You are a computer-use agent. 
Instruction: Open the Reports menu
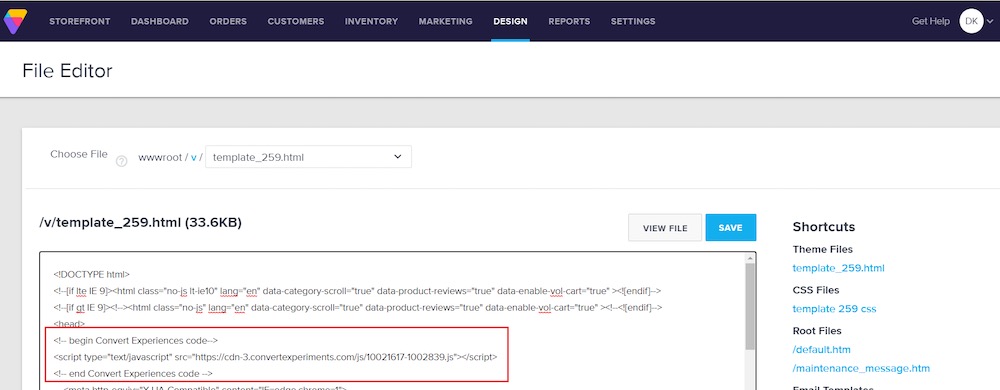coord(569,22)
